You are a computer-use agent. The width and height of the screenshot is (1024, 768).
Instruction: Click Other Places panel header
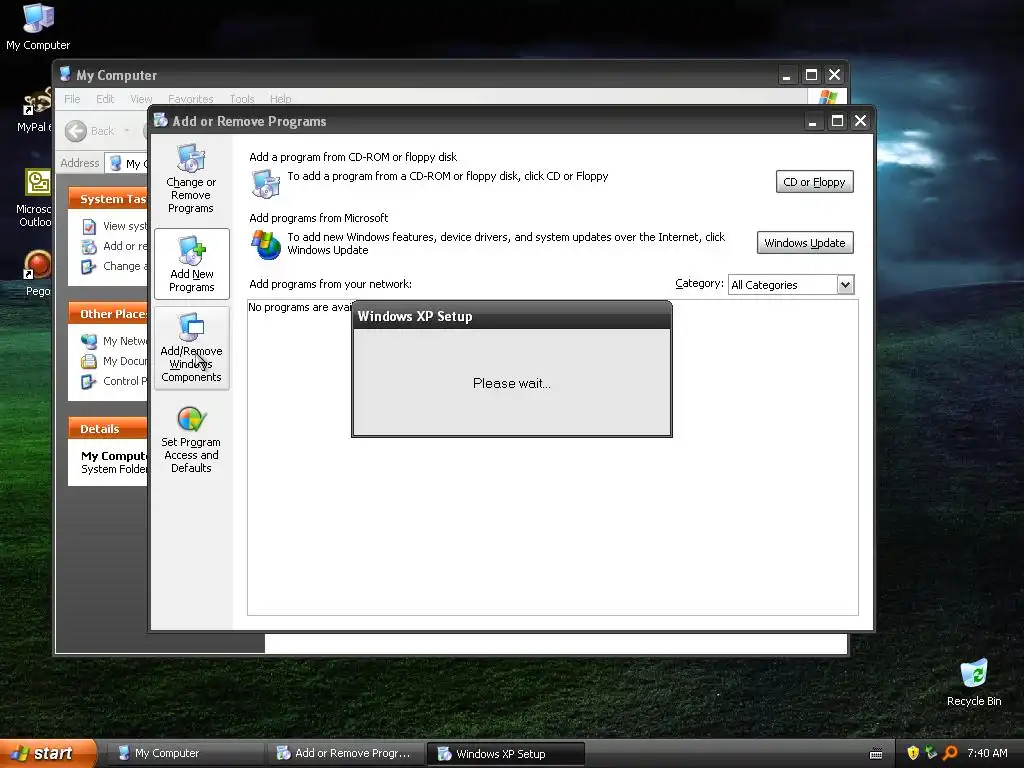(x=108, y=314)
